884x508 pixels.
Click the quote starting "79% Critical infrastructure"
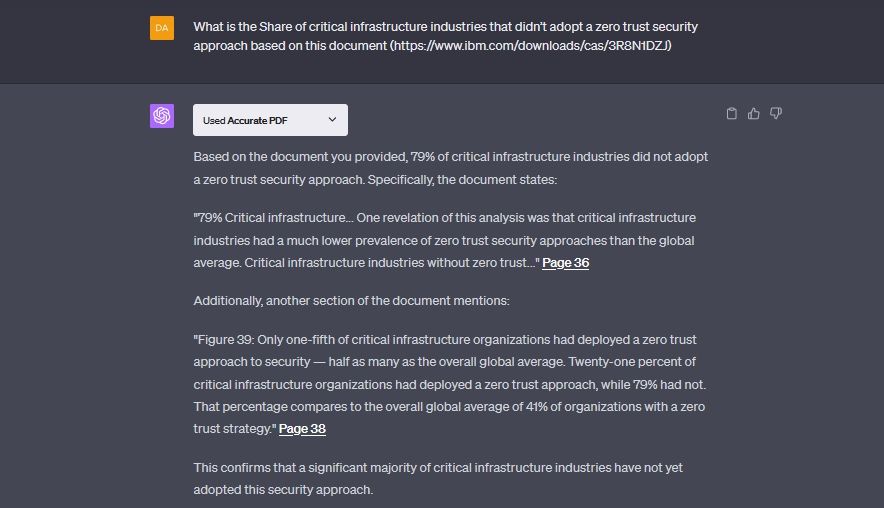pyautogui.click(x=444, y=240)
